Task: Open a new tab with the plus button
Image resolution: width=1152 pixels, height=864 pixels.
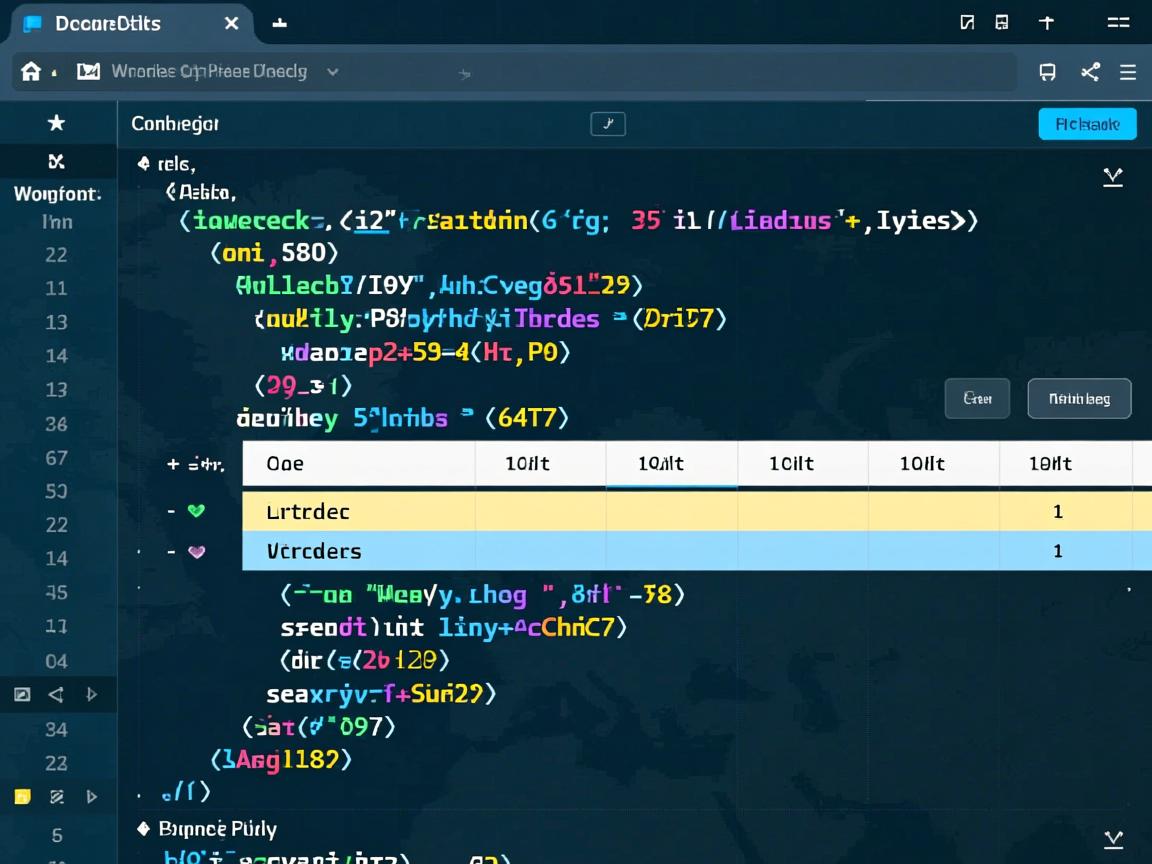Action: (x=280, y=23)
